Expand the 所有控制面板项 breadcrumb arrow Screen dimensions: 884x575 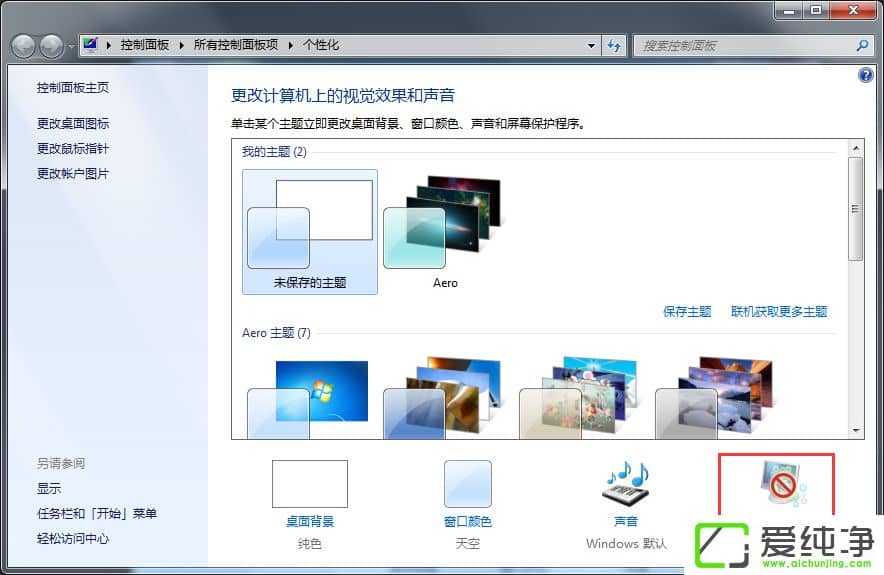tap(292, 46)
